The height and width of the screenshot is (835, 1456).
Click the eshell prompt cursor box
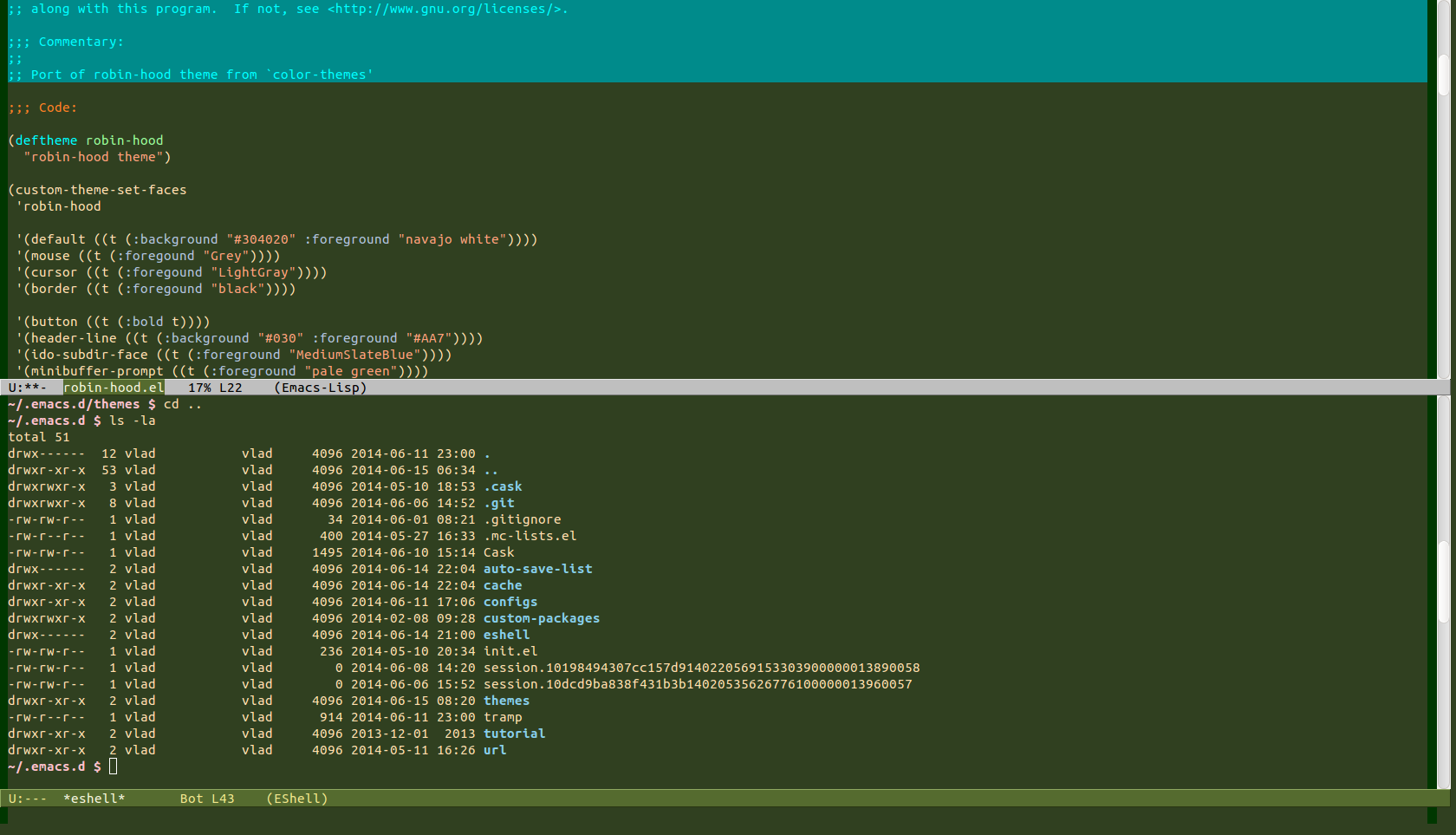113,767
